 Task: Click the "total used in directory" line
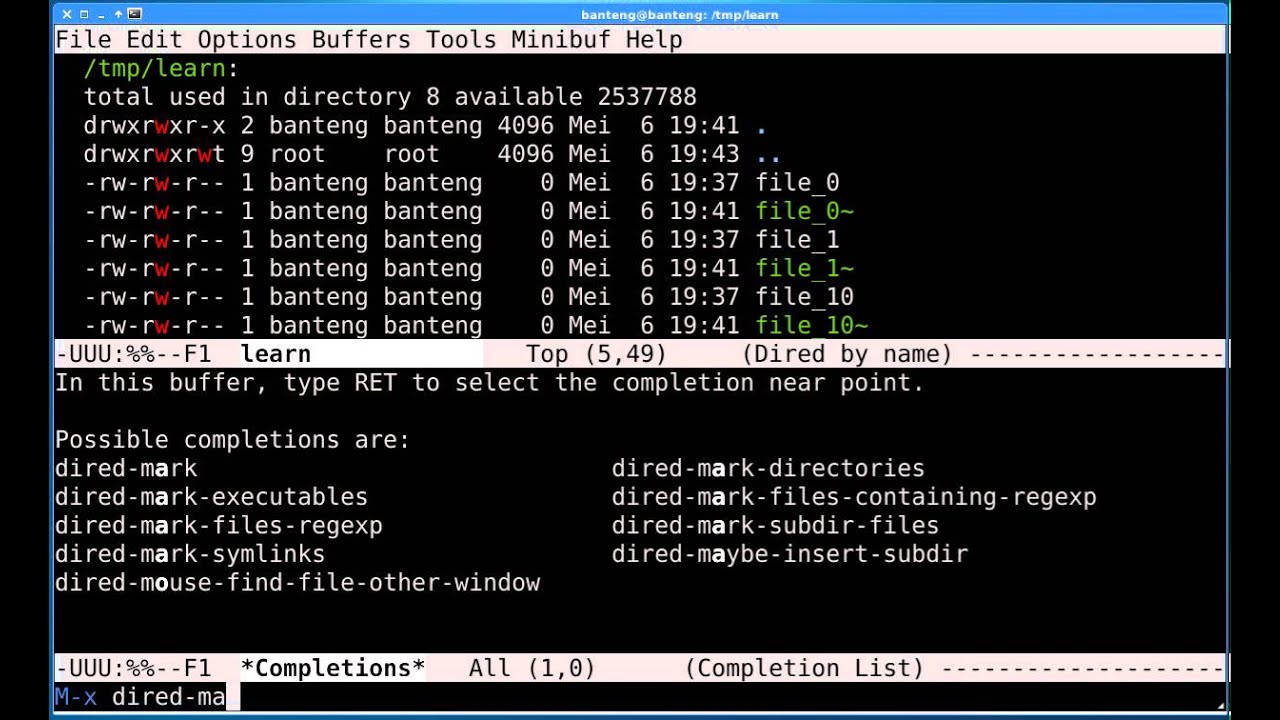tap(390, 97)
